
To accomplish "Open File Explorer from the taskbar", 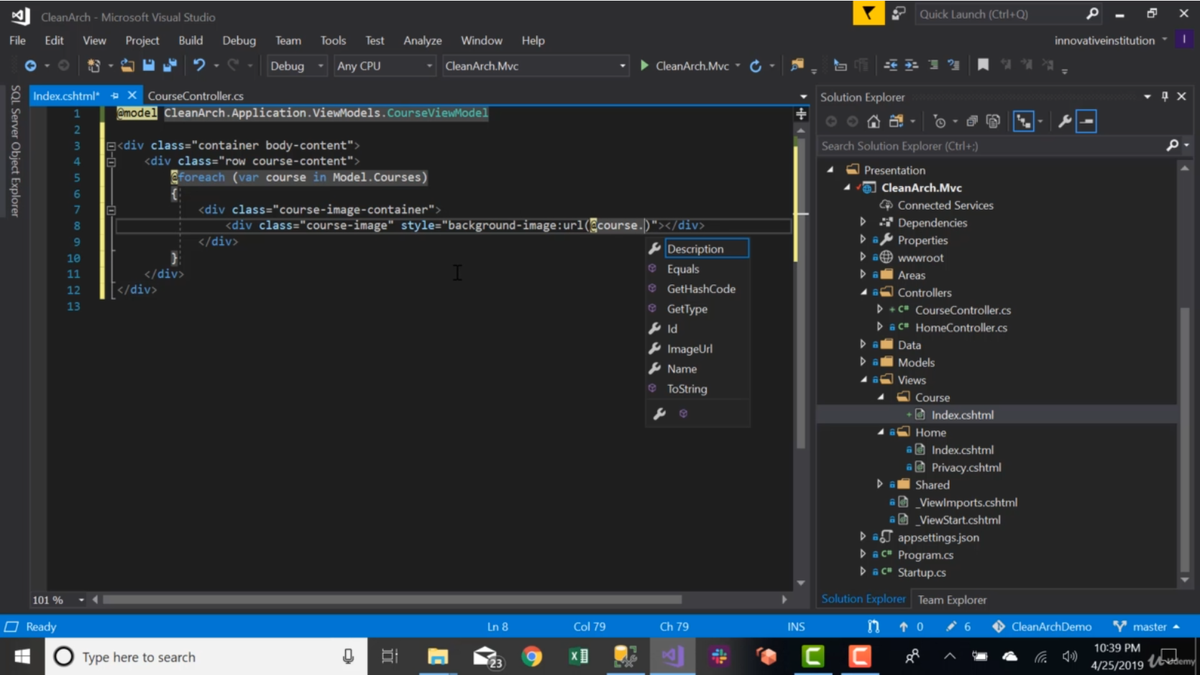I will (x=438, y=657).
